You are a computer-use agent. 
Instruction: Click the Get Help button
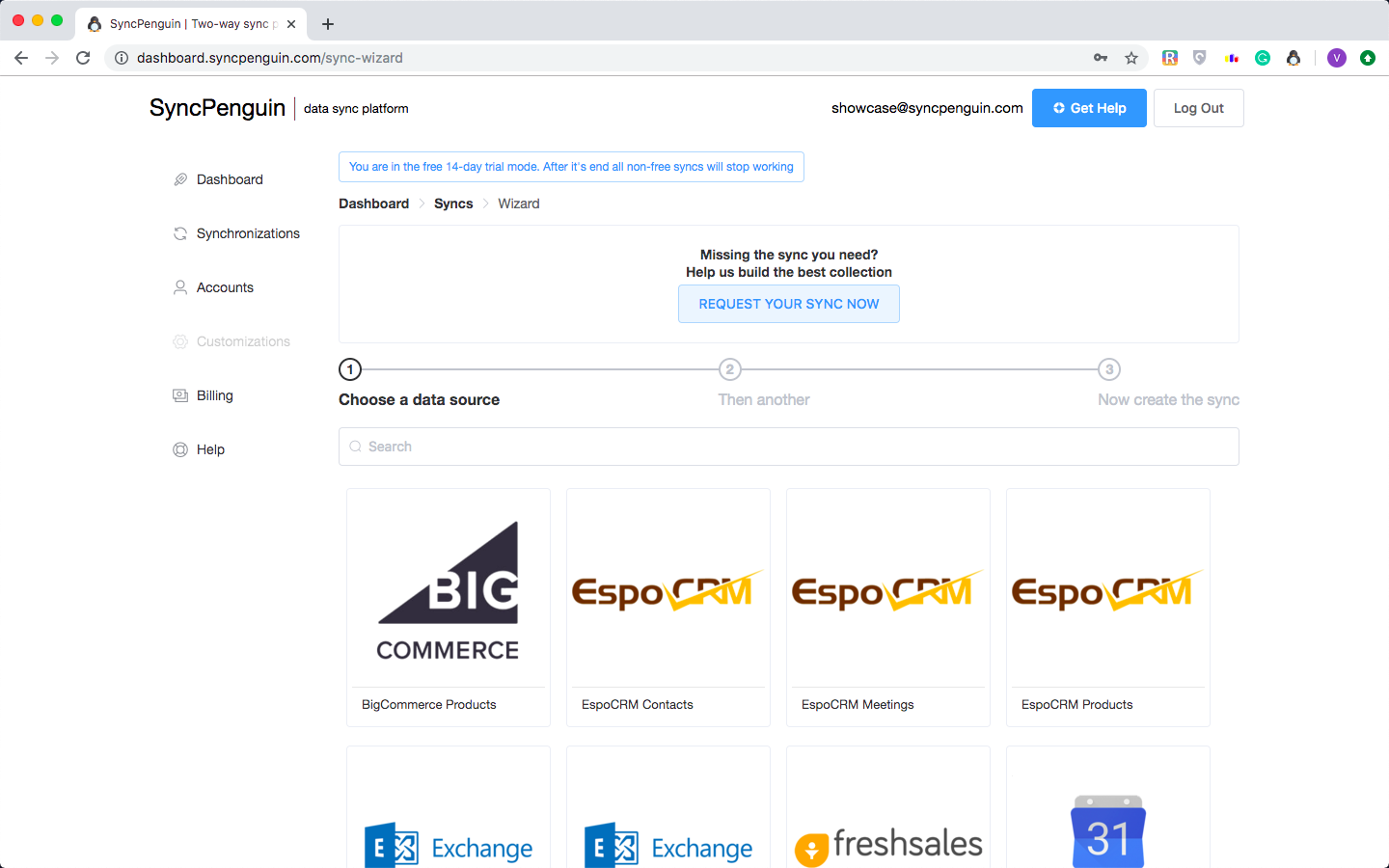tap(1089, 108)
